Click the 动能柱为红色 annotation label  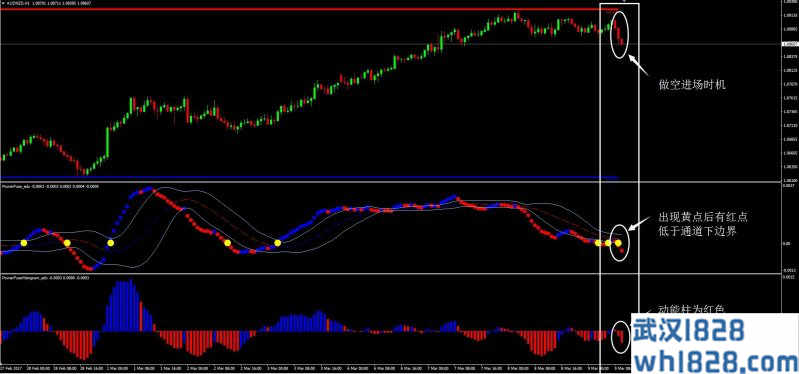(x=691, y=309)
